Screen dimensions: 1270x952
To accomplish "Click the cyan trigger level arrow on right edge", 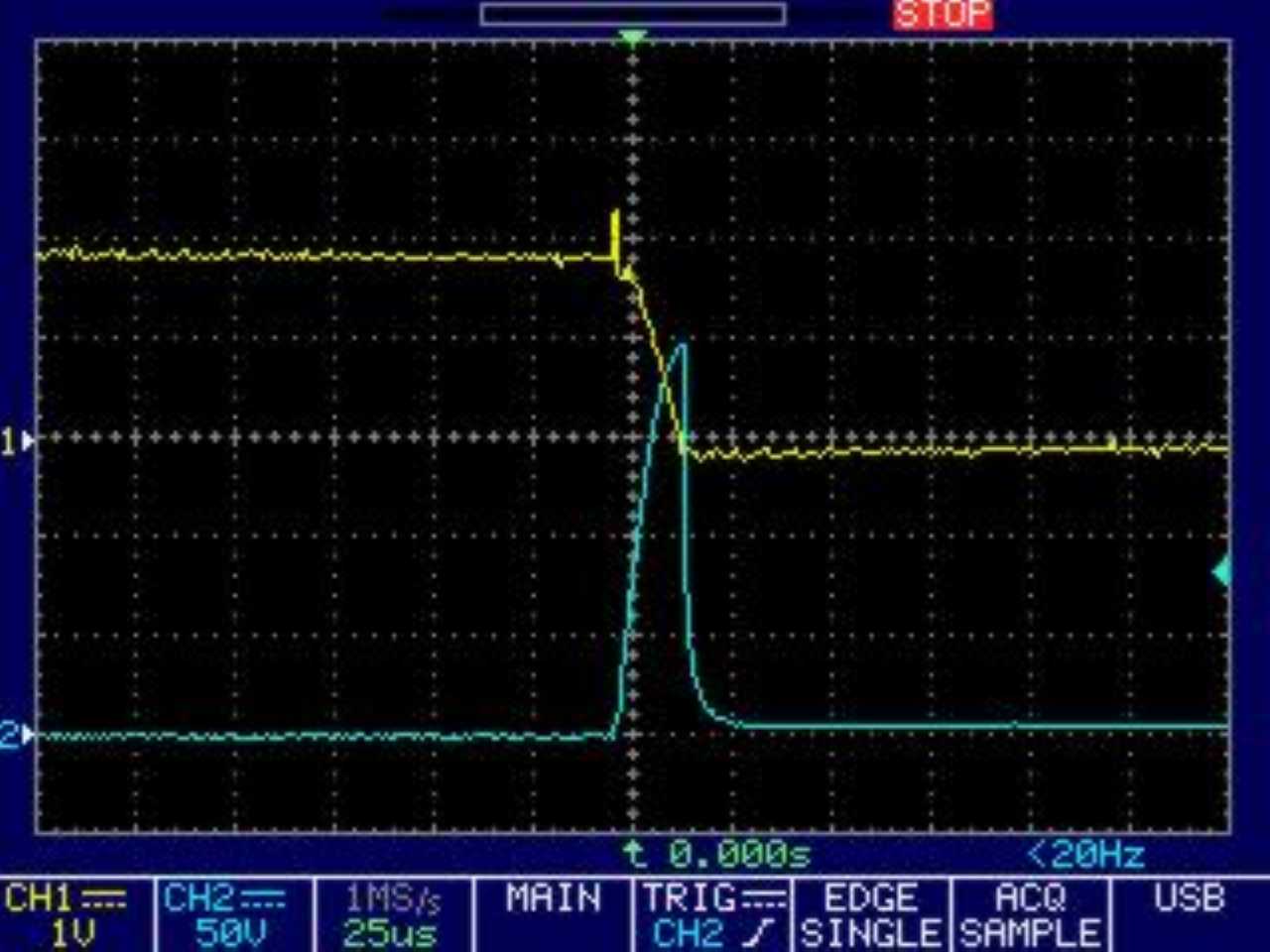I will click(1221, 571).
